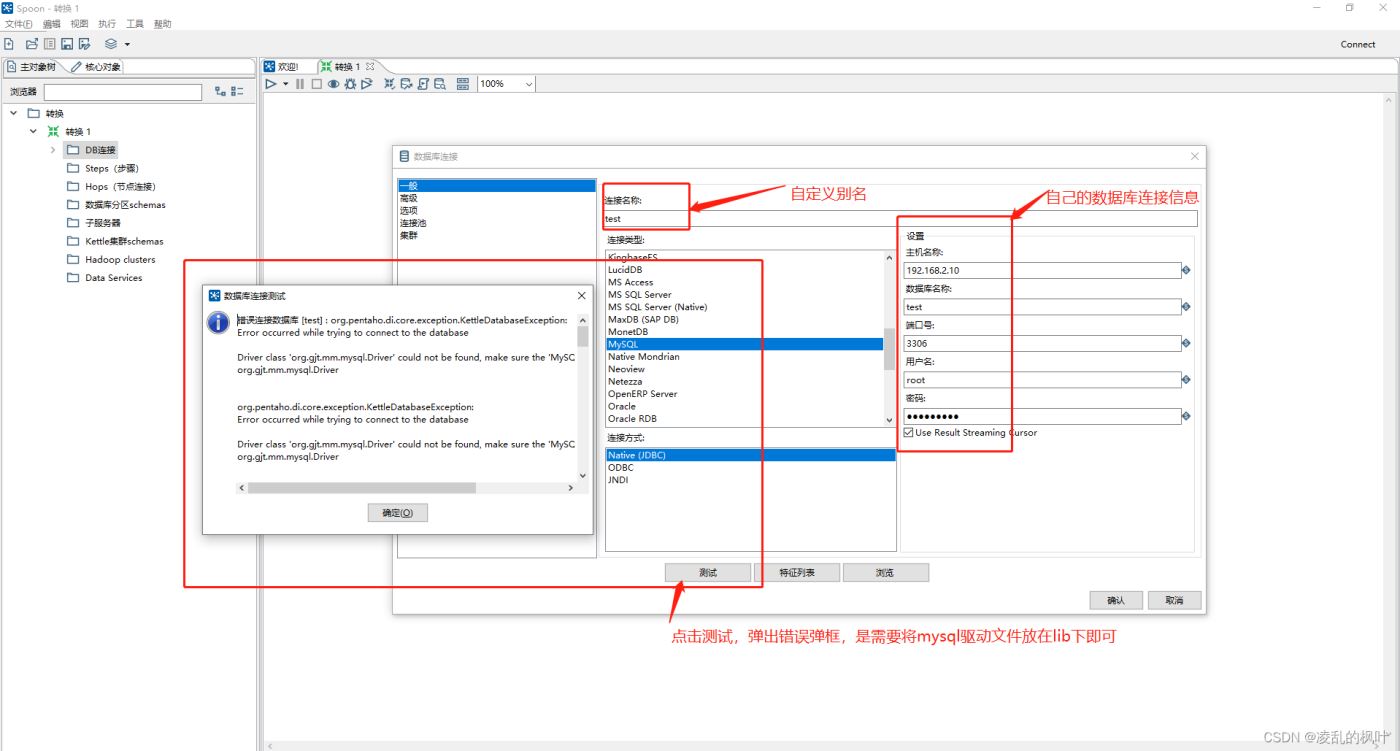Click the variable icon next to database name
This screenshot has height=751, width=1400.
pyautogui.click(x=1187, y=307)
